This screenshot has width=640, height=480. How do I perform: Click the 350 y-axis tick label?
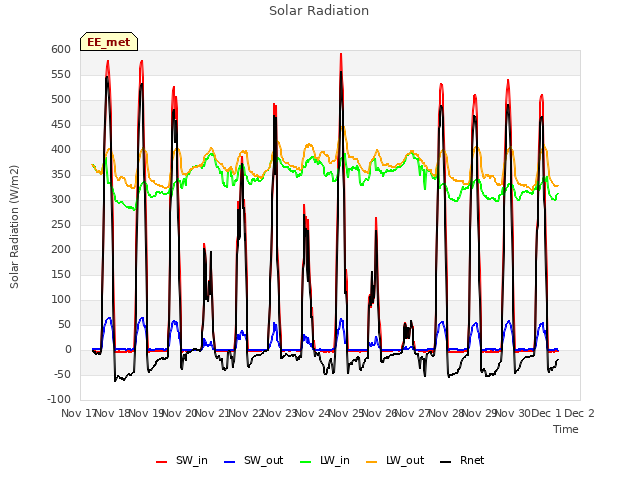coord(61,175)
